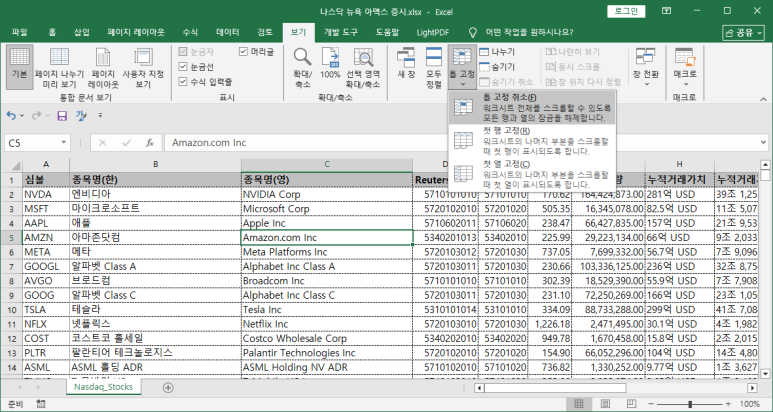
Task: Open the Formulas (수식) tab
Action: coord(190,33)
